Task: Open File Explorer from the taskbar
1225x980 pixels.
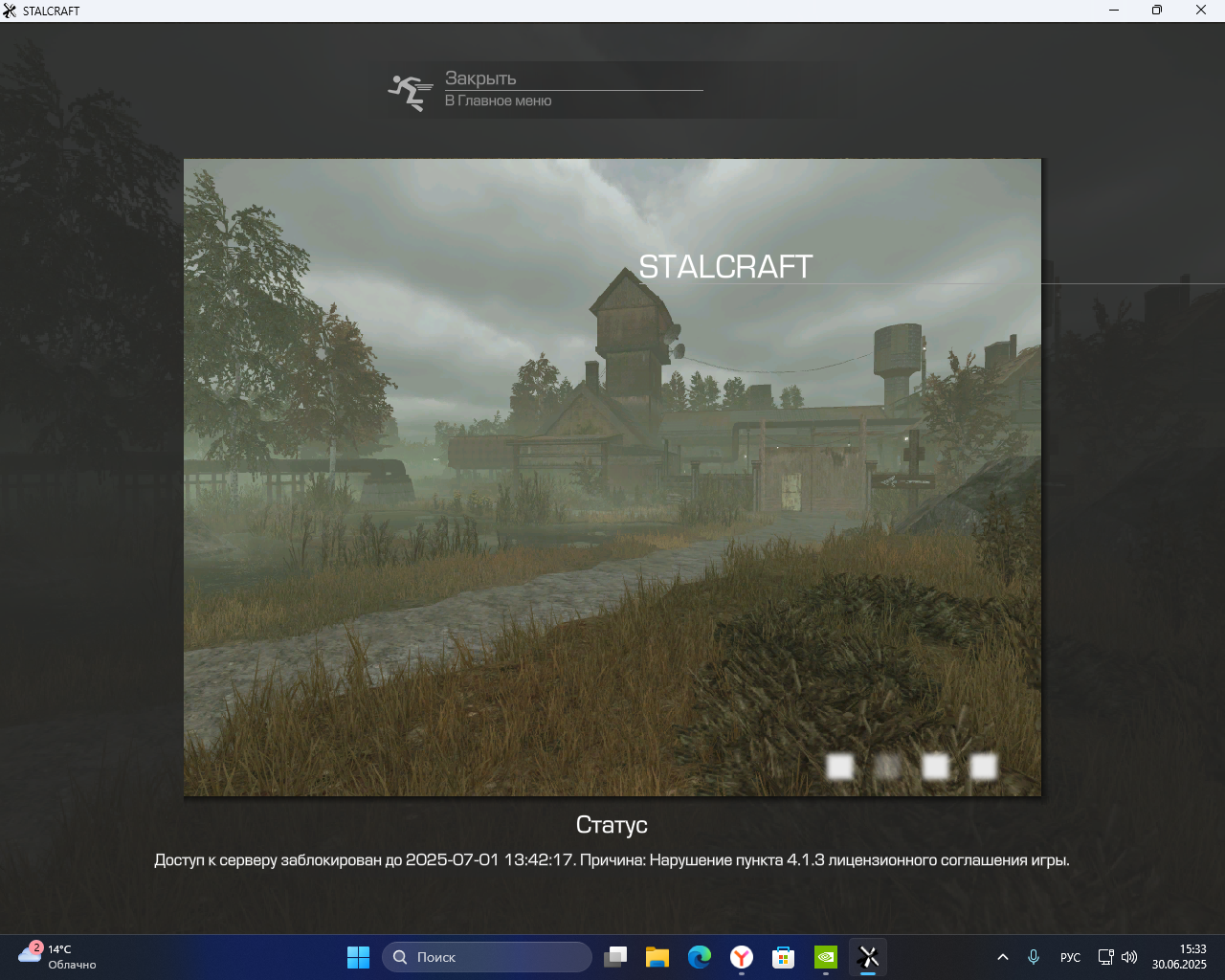Action: (x=657, y=957)
